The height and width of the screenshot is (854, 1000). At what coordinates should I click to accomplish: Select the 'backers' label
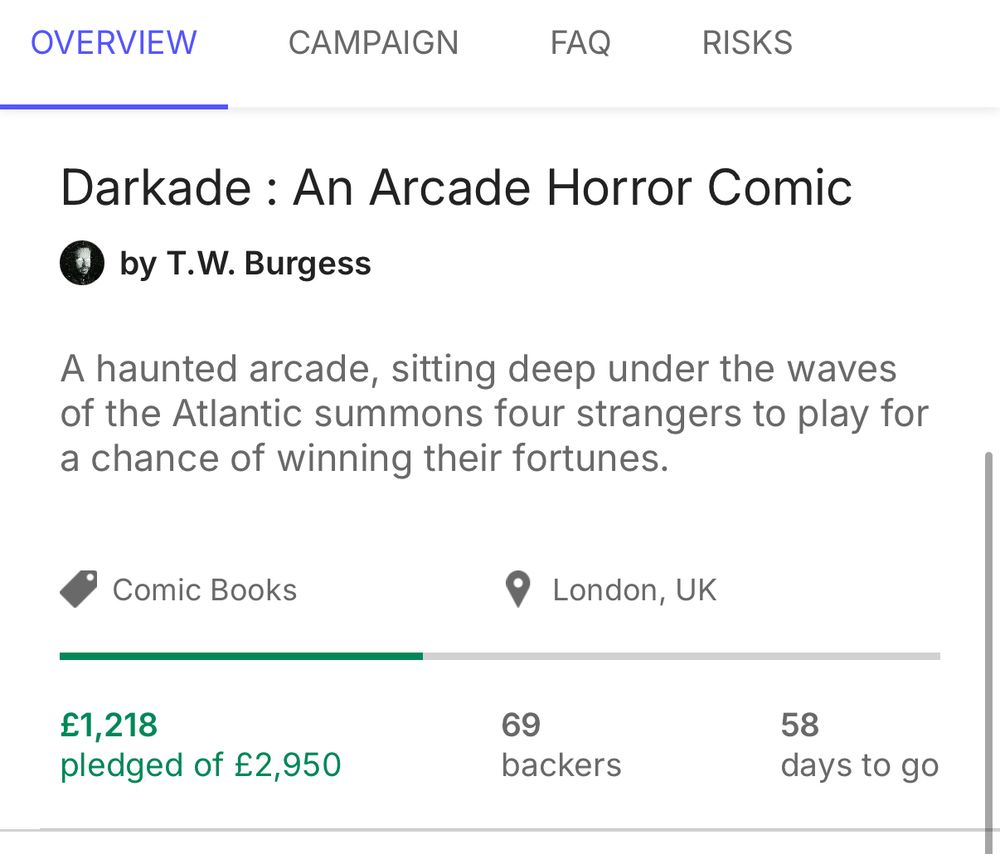pyautogui.click(x=561, y=765)
